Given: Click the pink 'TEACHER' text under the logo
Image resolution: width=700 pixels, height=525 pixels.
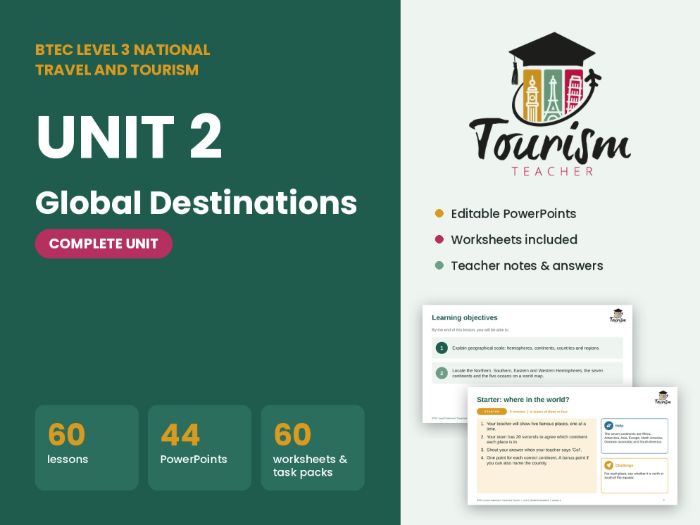Looking at the screenshot, I should click(552, 171).
